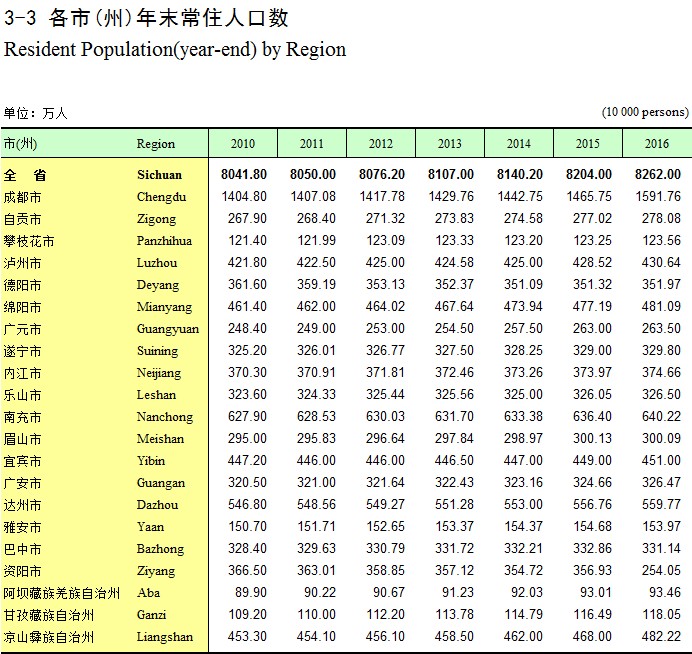Select the Yibin region name
The height and width of the screenshot is (654, 692).
[151, 461]
